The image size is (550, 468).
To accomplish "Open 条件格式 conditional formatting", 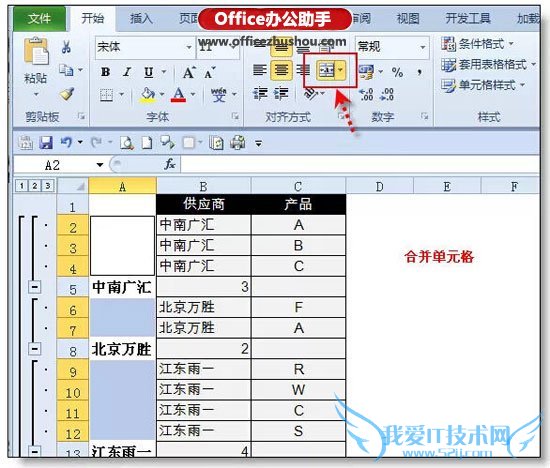I will click(477, 44).
